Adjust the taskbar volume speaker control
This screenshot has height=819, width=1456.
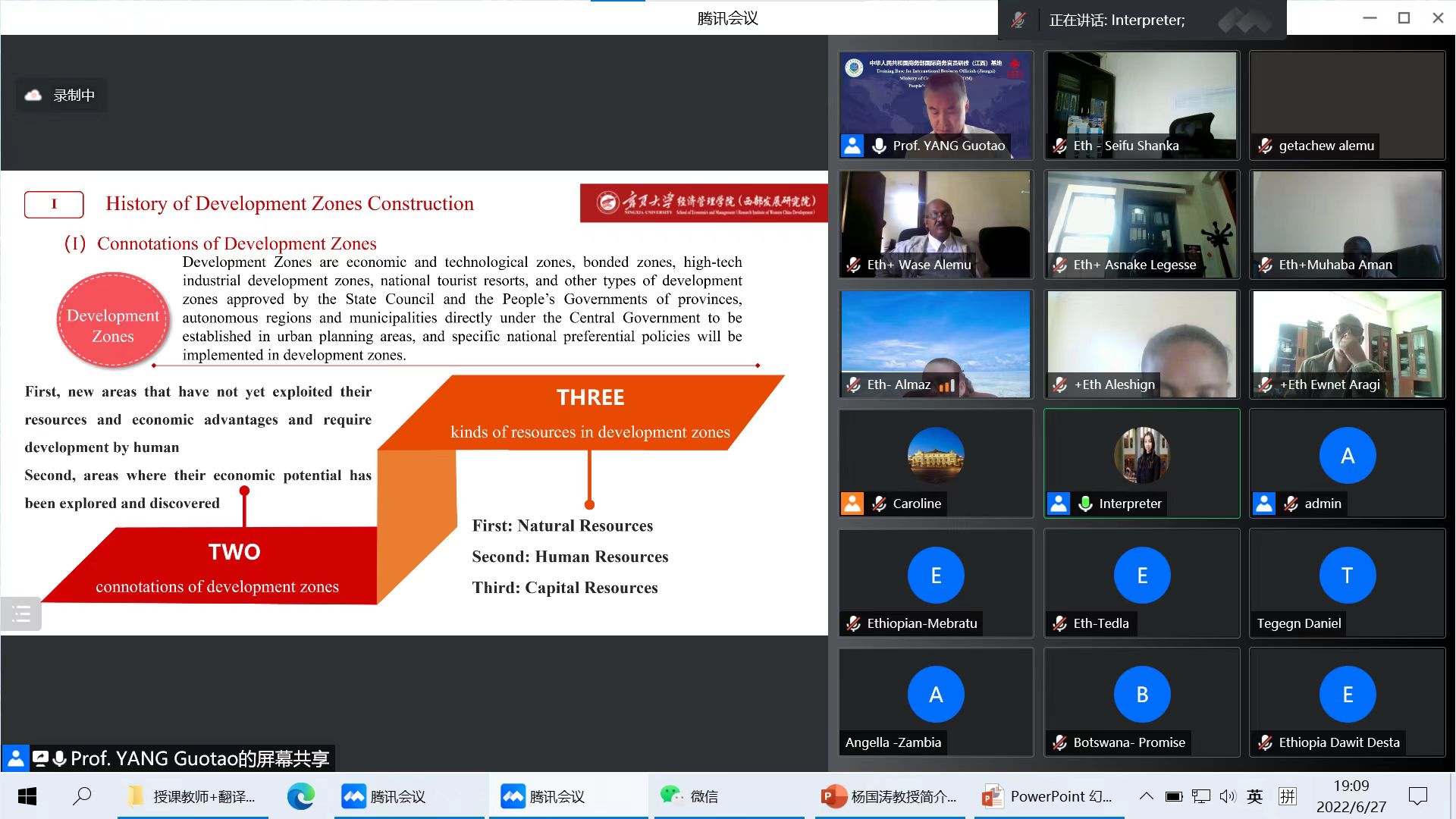(1227, 796)
